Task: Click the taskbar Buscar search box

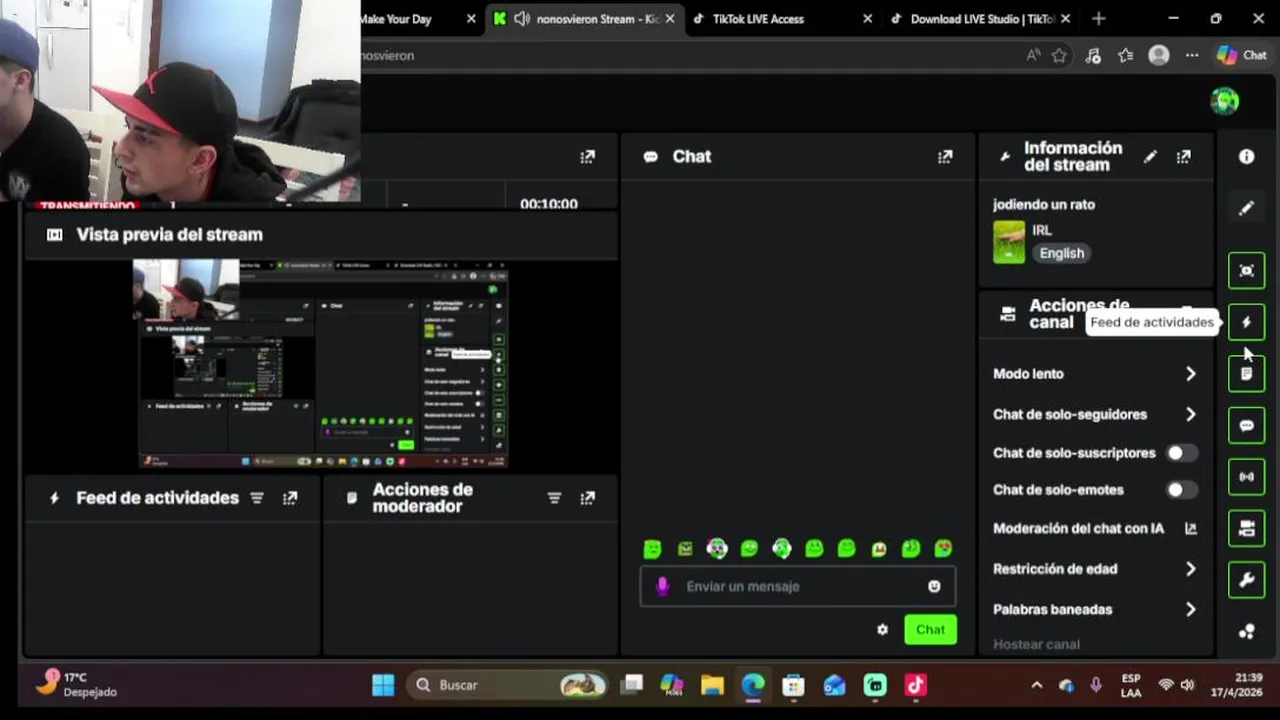Action: coord(506,685)
